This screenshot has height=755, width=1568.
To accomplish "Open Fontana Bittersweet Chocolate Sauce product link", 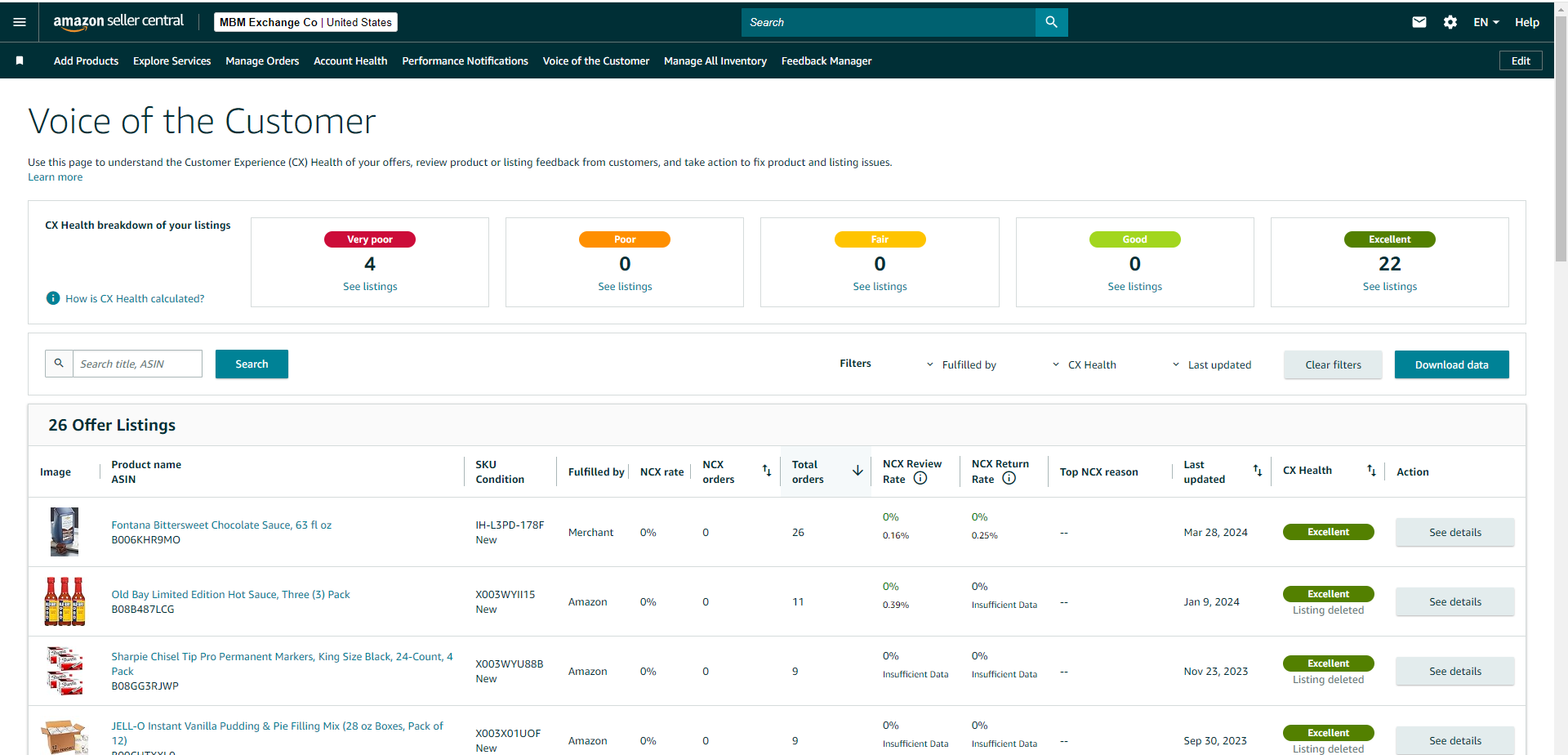I will point(221,525).
